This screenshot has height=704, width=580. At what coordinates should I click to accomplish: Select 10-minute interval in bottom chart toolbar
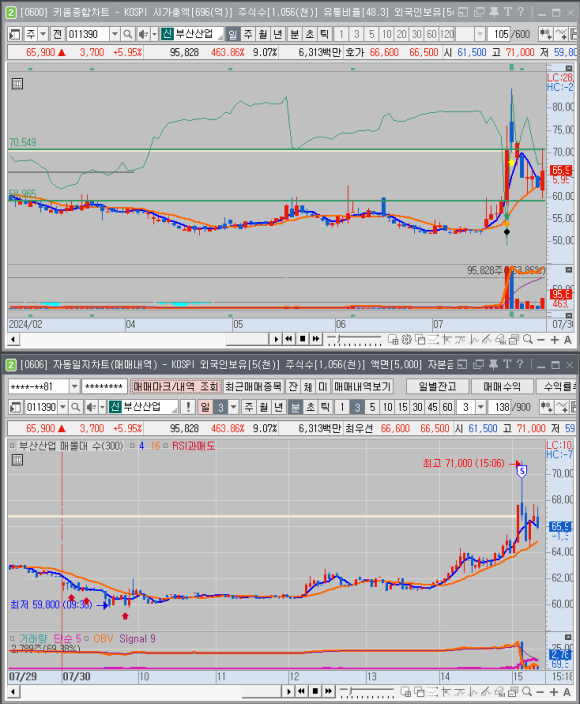click(387, 407)
